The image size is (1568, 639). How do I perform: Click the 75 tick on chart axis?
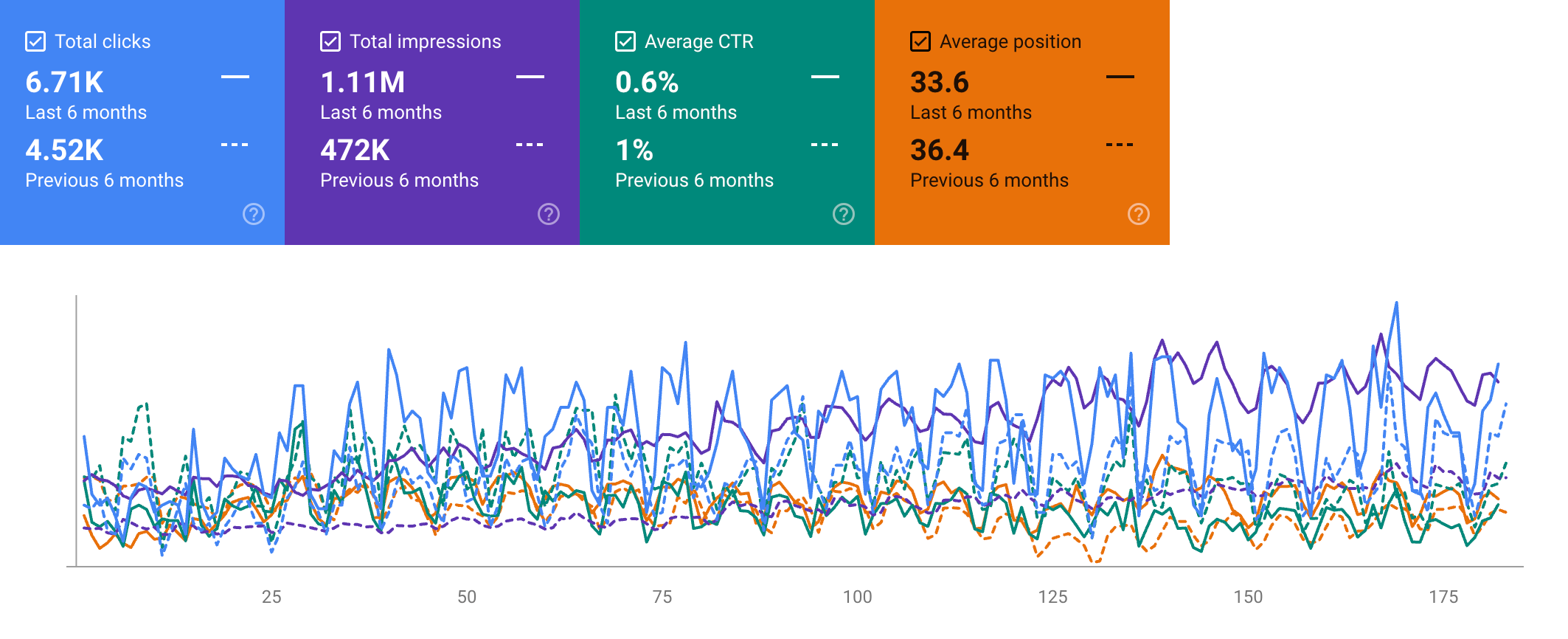[x=662, y=597]
